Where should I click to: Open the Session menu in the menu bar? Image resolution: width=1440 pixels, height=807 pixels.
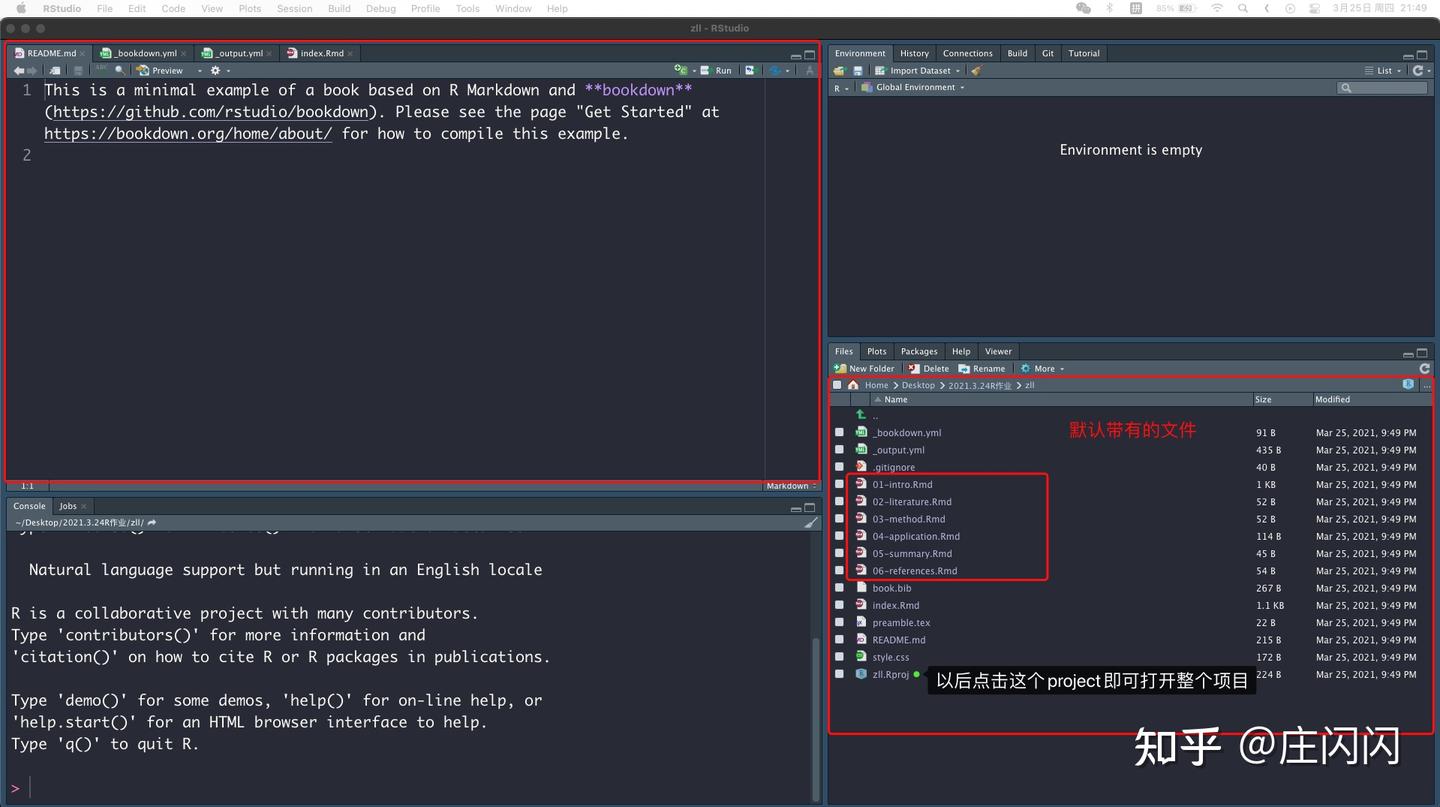coord(294,8)
